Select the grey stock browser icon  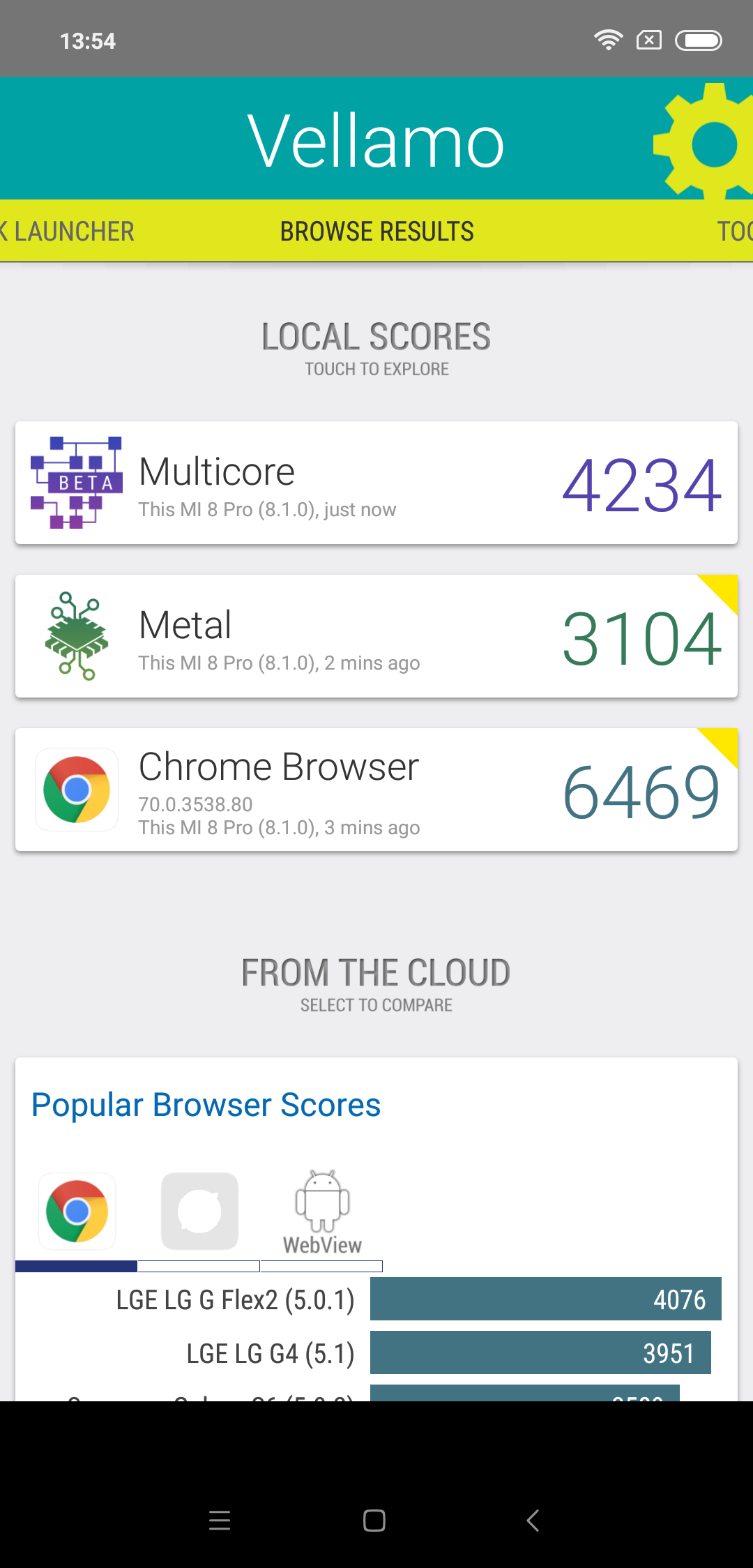tap(199, 1211)
